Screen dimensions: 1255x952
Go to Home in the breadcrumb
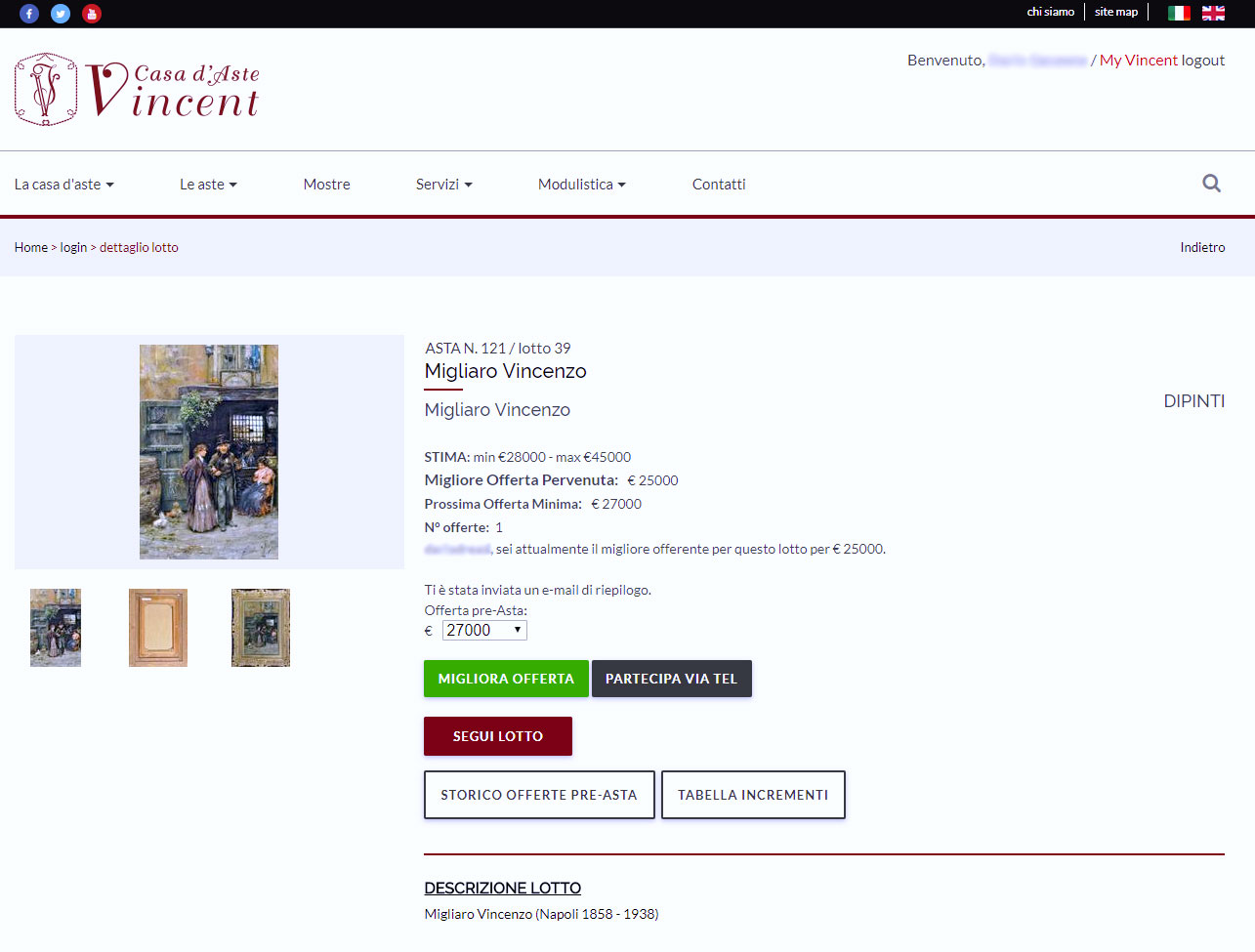(x=31, y=247)
